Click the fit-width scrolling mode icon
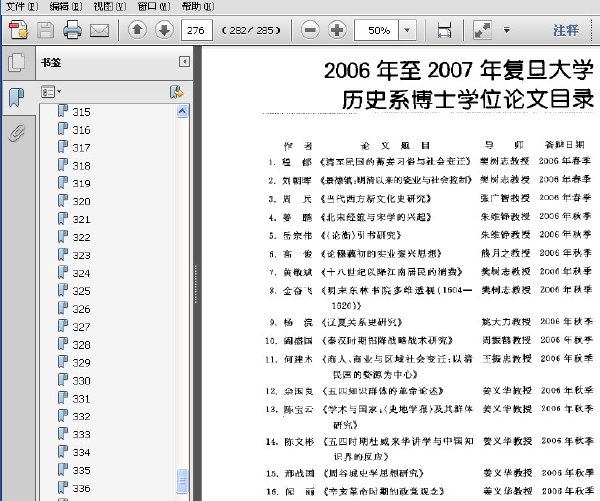Viewport: 600px width, 501px height. (444, 30)
